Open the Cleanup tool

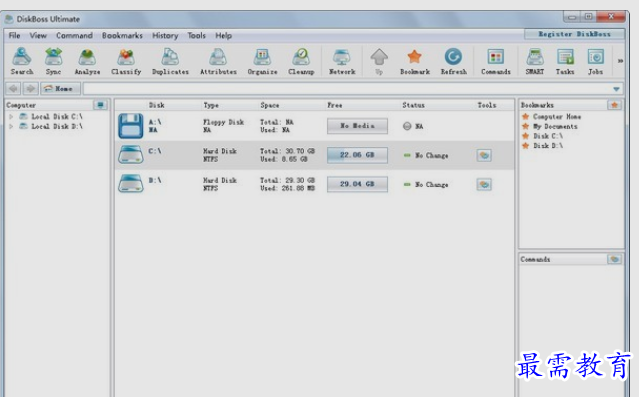(x=301, y=61)
